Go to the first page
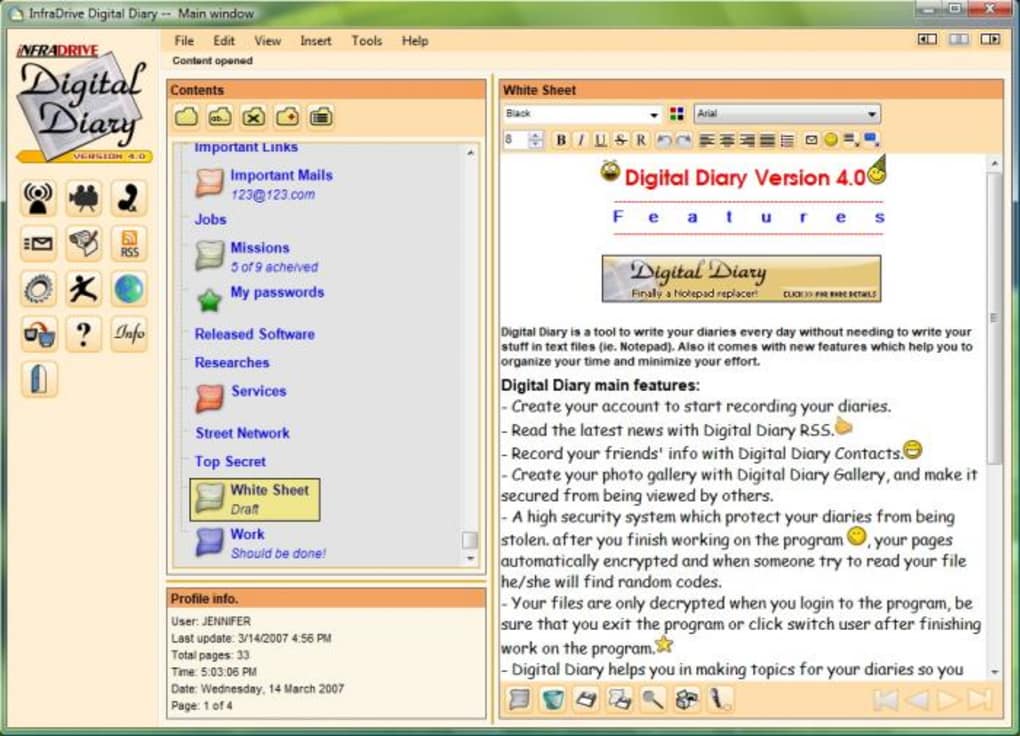 tap(885, 700)
